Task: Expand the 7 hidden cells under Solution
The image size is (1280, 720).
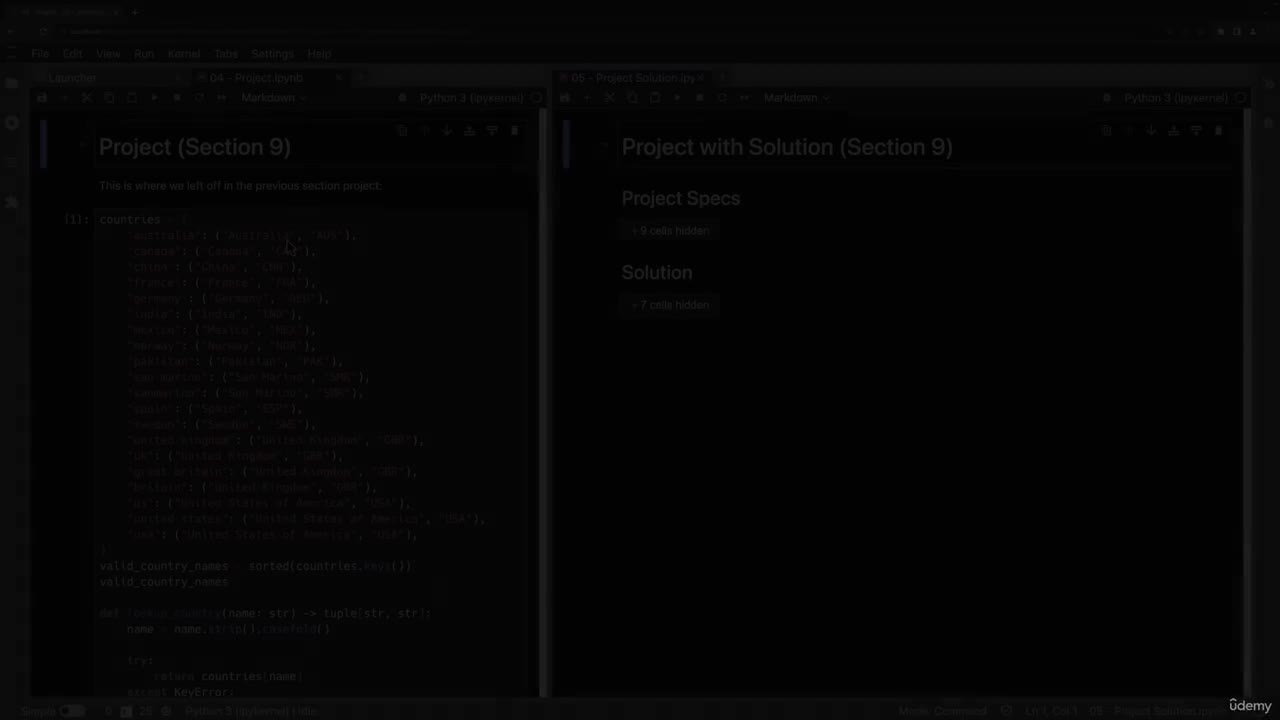Action: [x=671, y=305]
